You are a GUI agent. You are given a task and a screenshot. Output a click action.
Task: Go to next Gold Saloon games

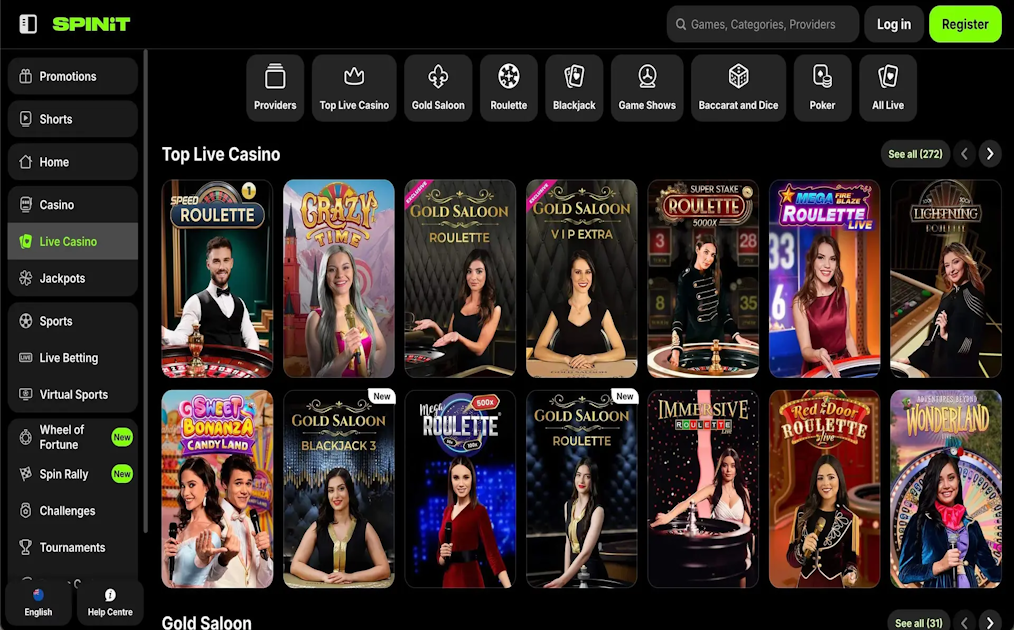tap(989, 622)
